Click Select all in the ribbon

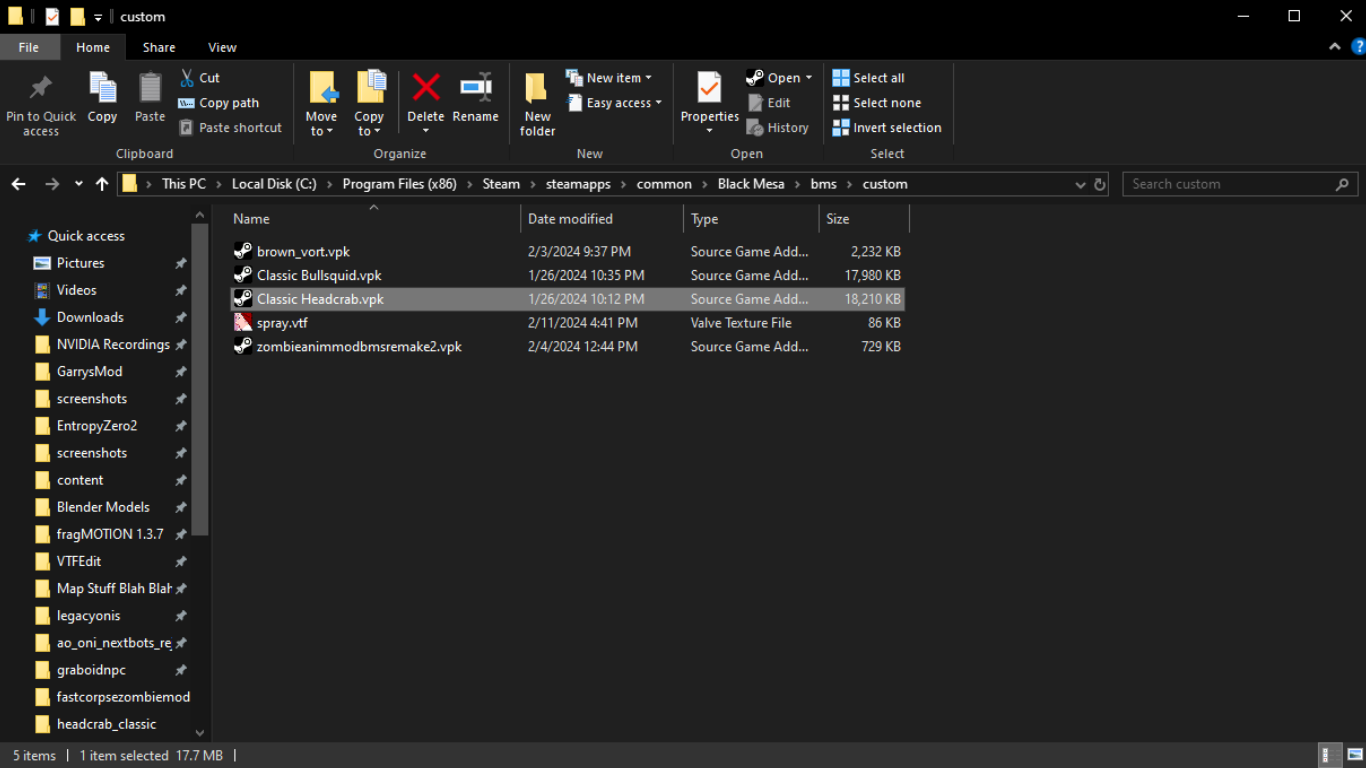point(868,78)
